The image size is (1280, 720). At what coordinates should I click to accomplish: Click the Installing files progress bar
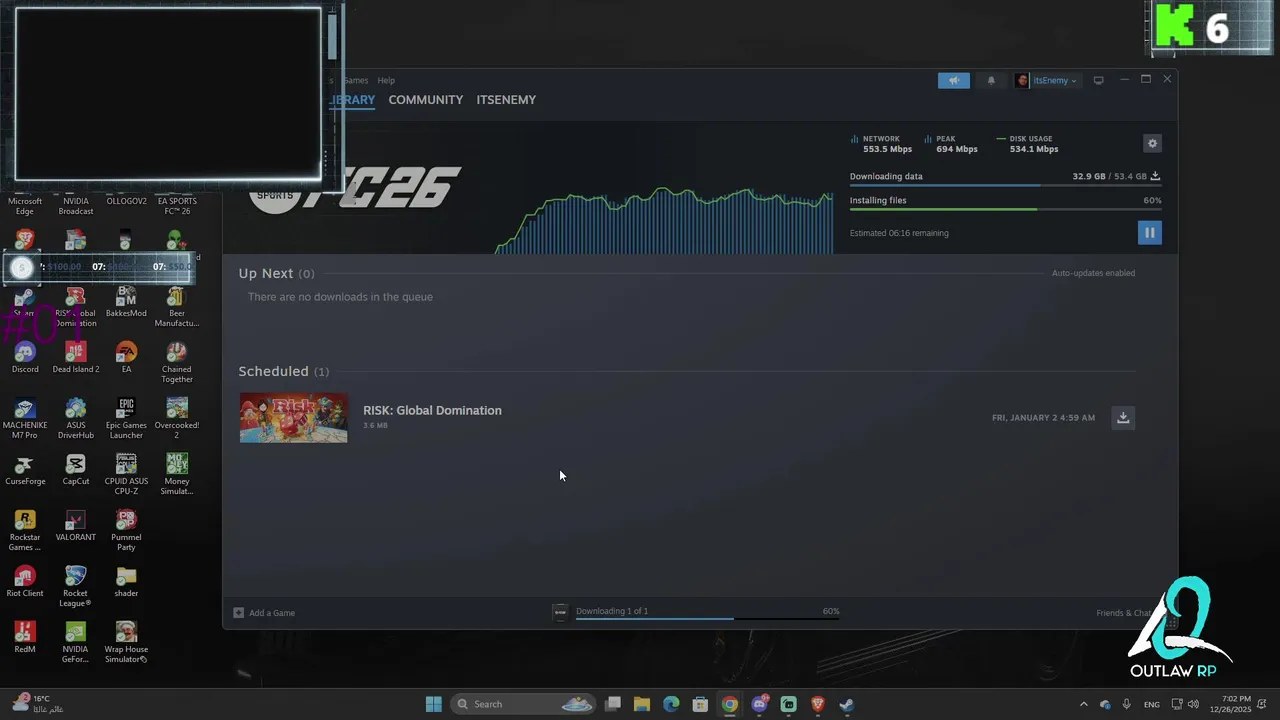pos(1005,209)
